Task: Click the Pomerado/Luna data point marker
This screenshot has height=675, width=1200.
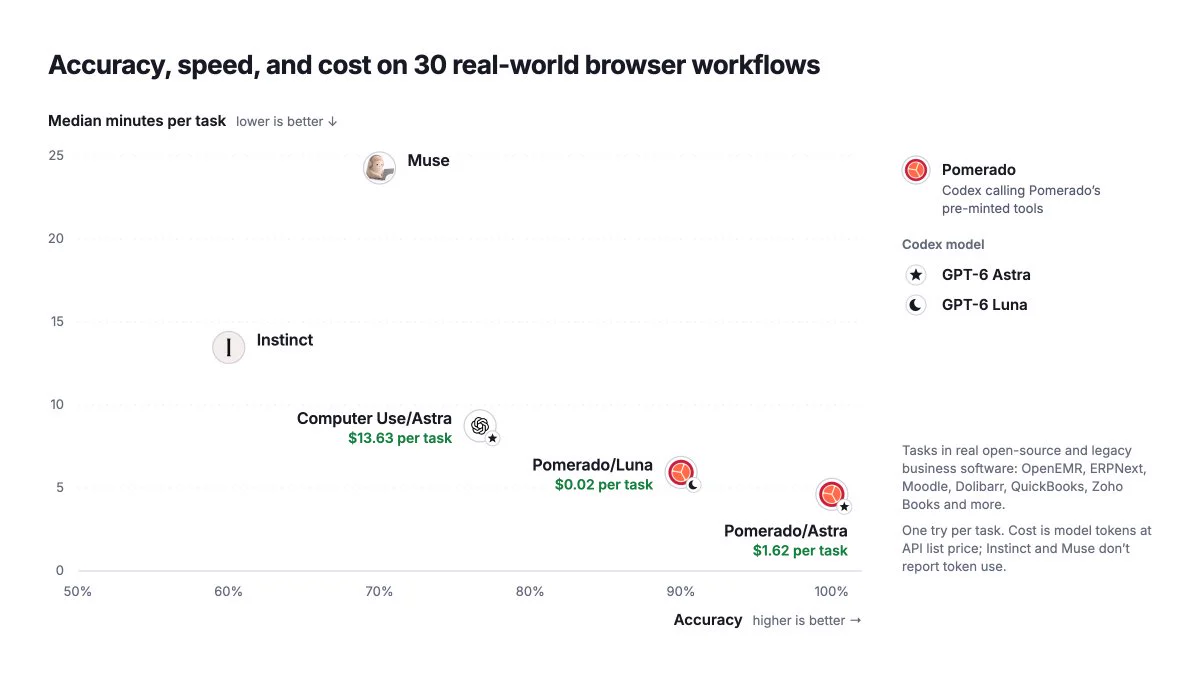Action: [x=681, y=472]
